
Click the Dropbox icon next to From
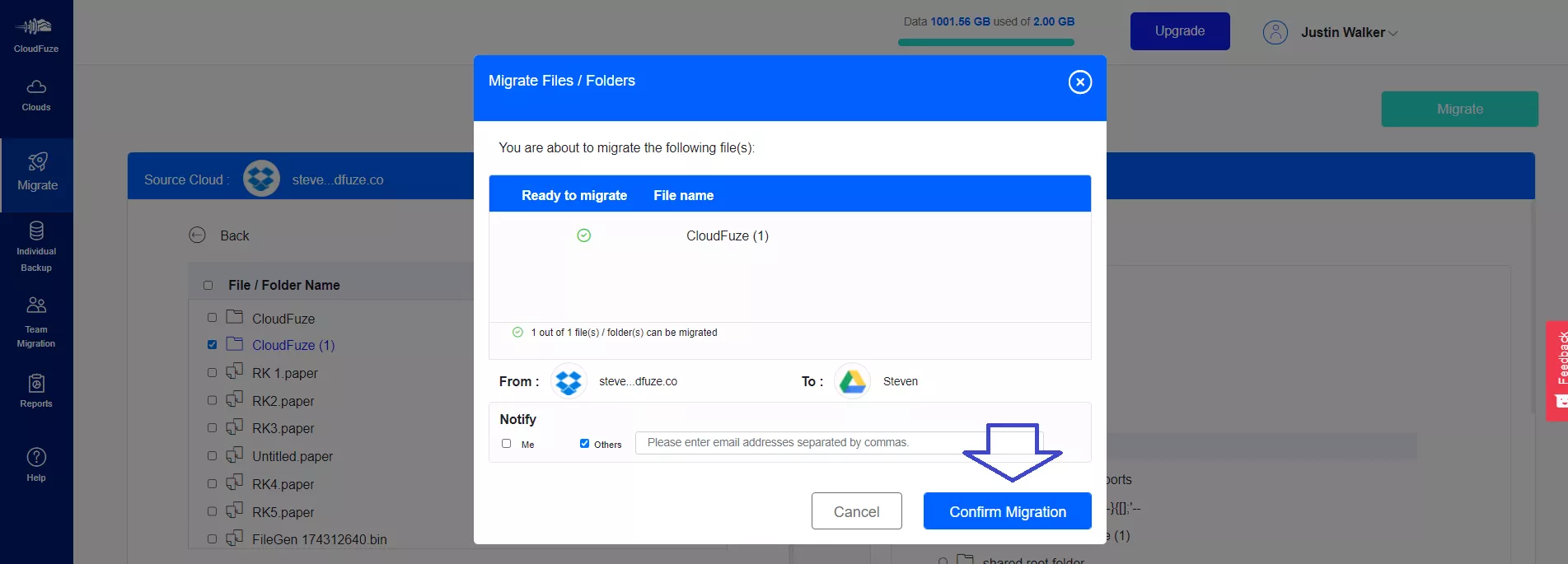[x=569, y=381]
